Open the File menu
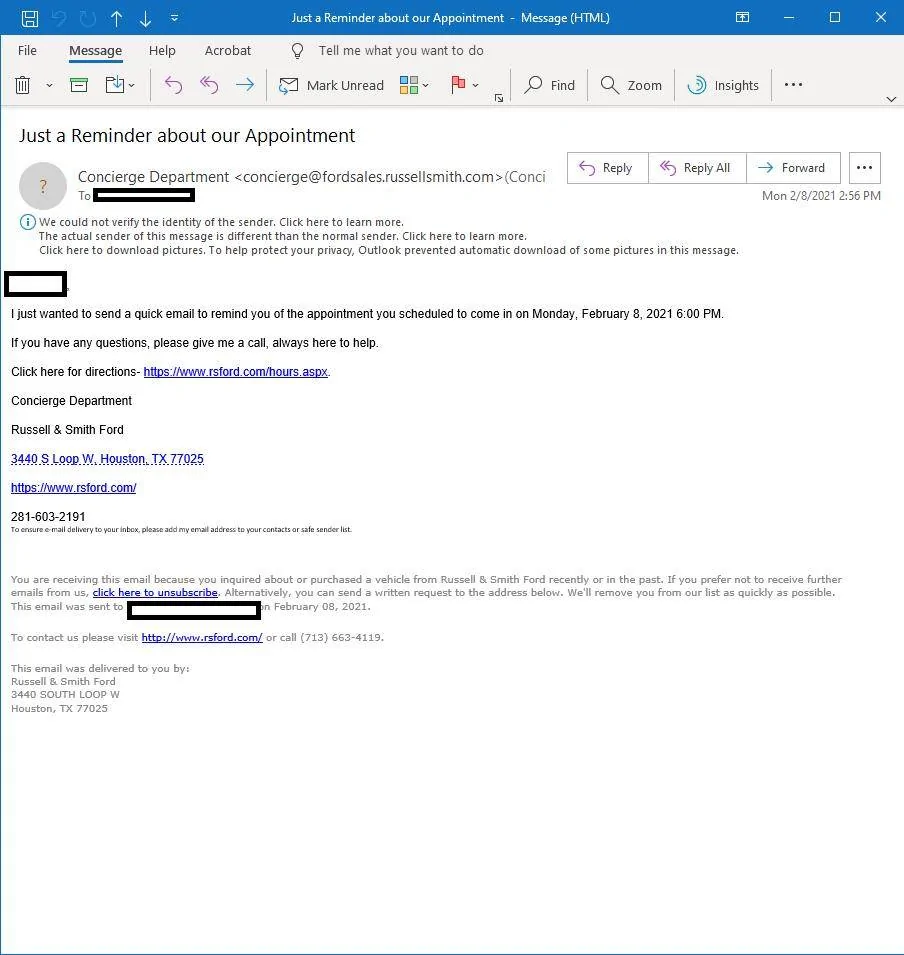904x955 pixels. coord(27,51)
